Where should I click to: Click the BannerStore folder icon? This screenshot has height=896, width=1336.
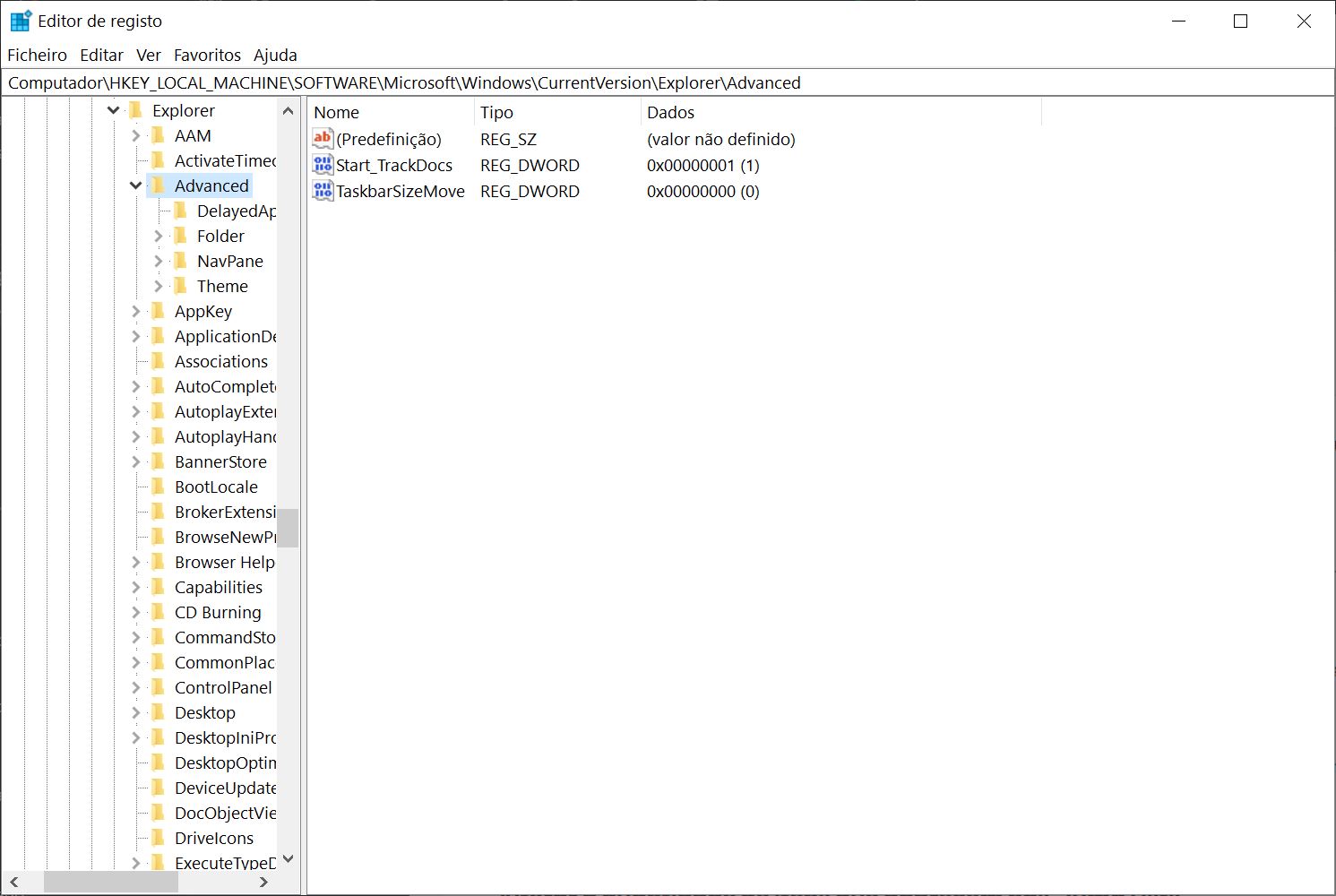coord(159,461)
